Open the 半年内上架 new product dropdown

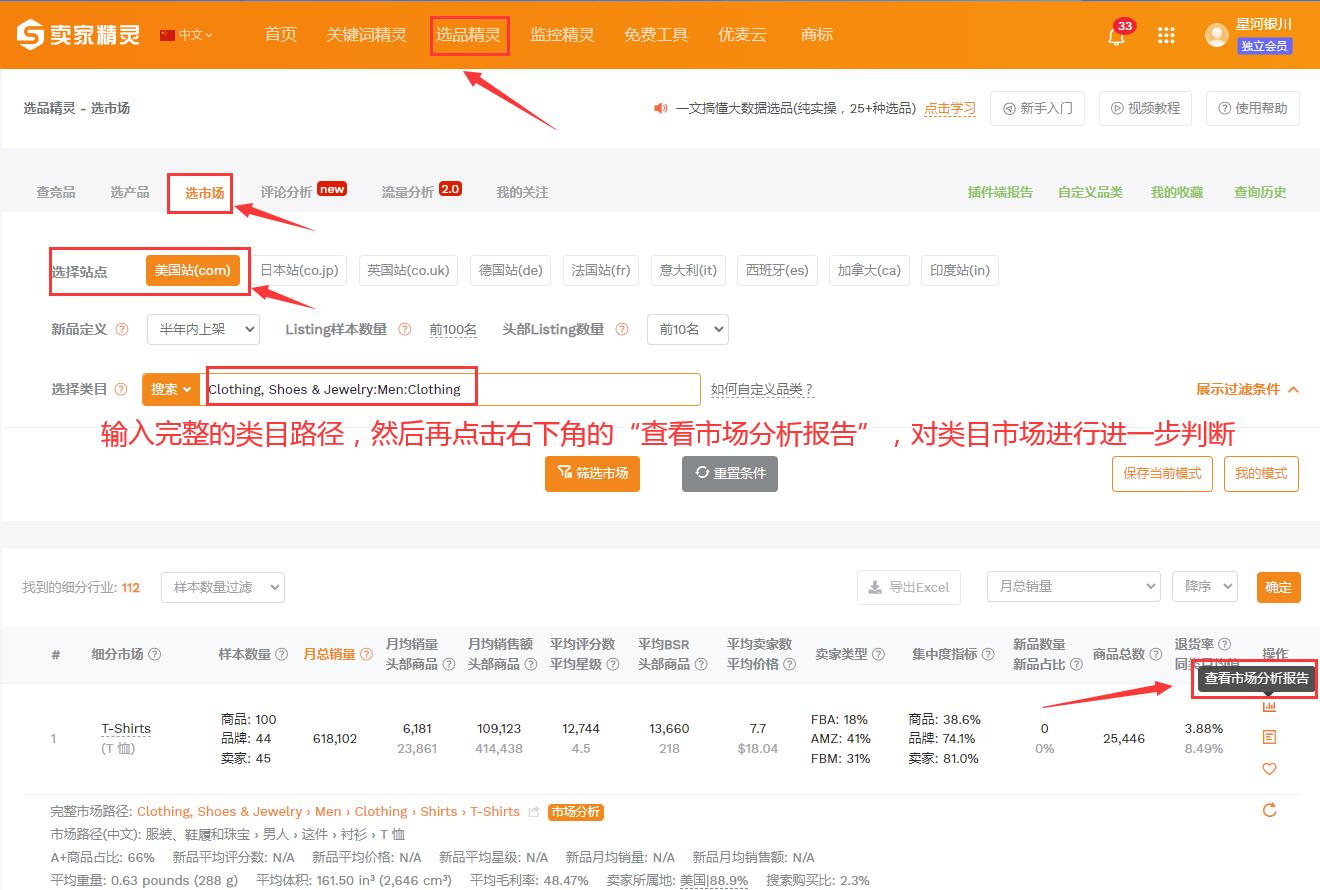coord(203,329)
